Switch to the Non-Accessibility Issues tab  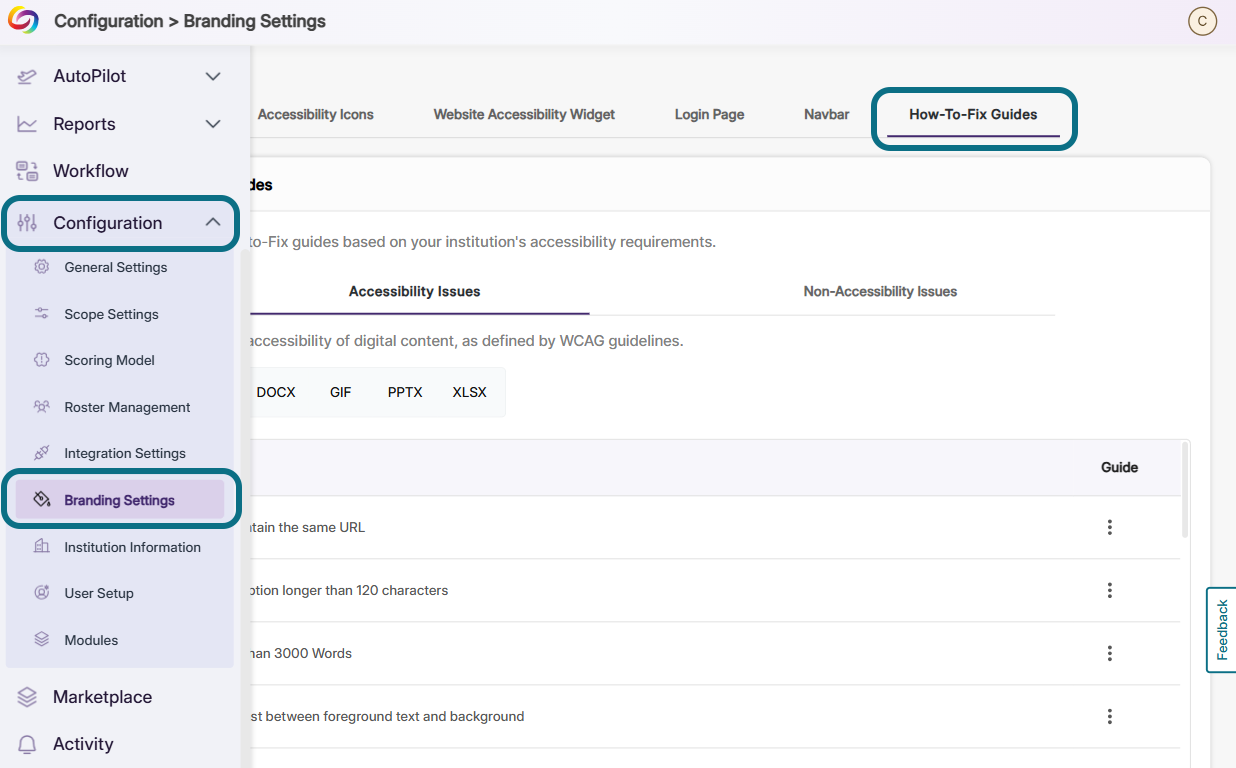pos(880,291)
